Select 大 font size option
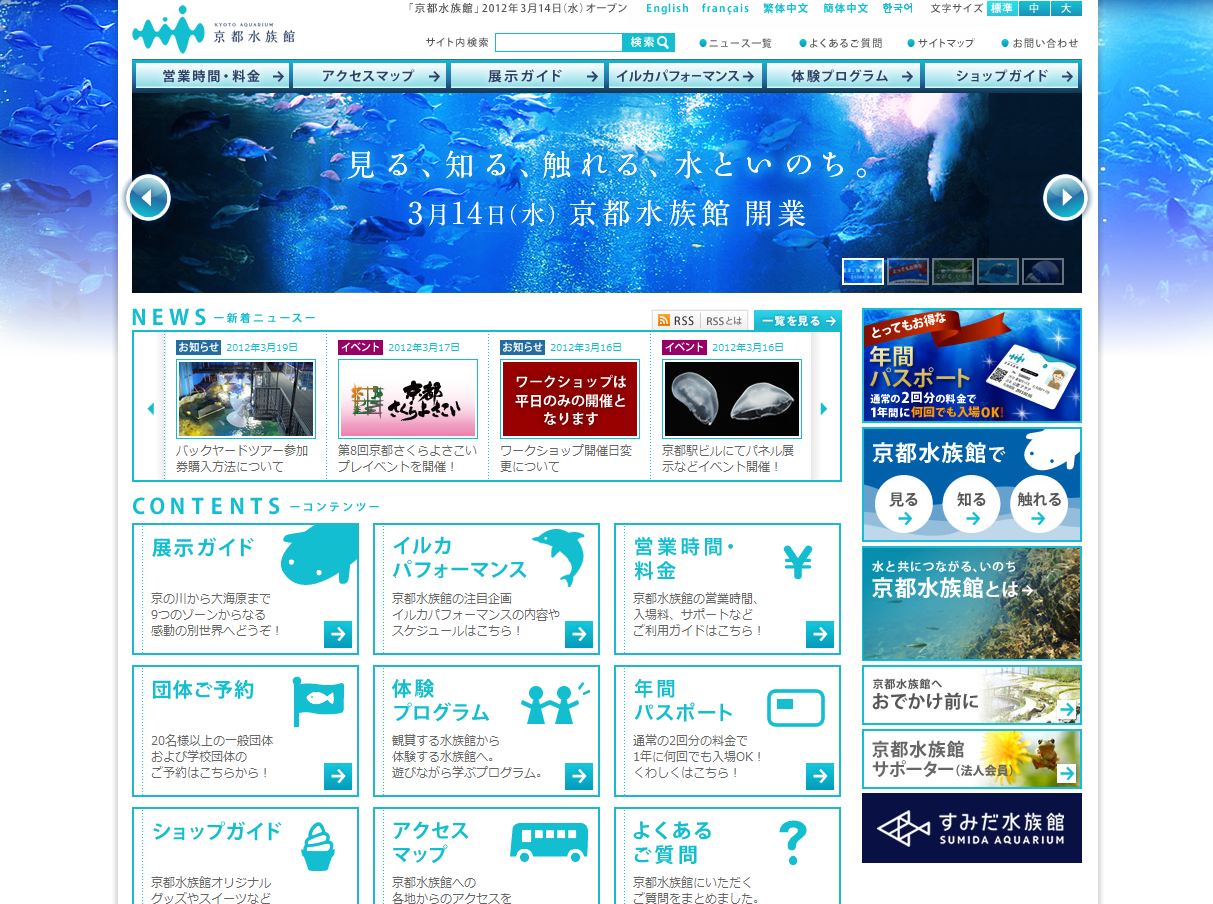The width and height of the screenshot is (1213, 904). pos(1066,8)
